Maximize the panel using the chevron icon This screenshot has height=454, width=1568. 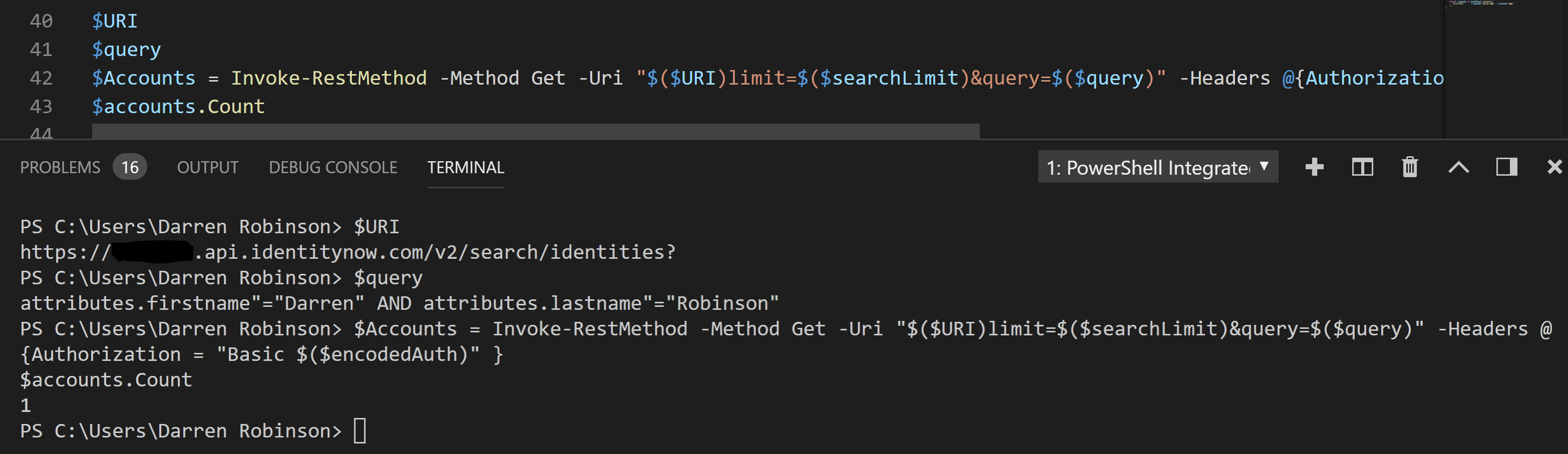click(x=1458, y=167)
